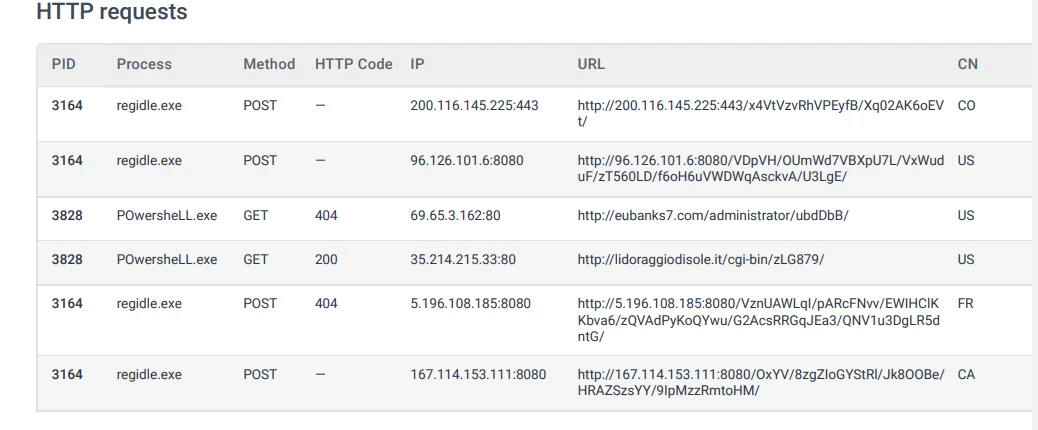Click the PID column header

pyautogui.click(x=64, y=64)
